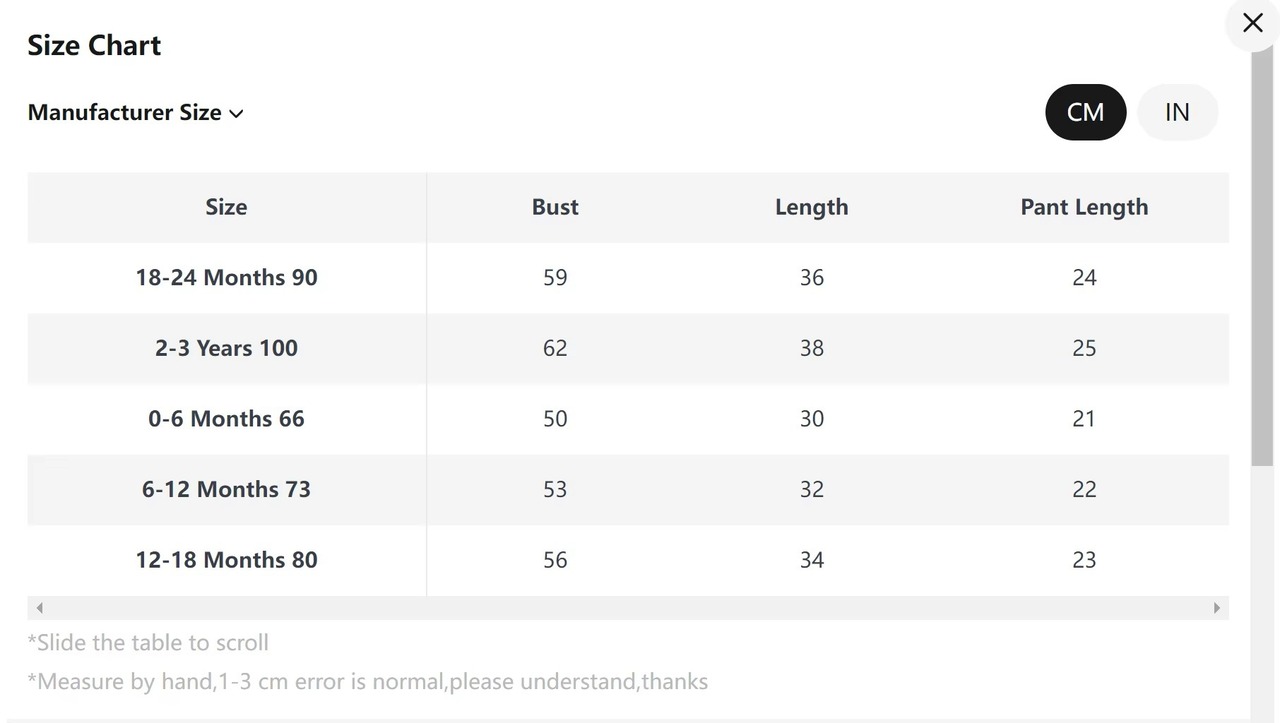1280x723 pixels.
Task: Click the horizontal table scrollbar track
Action: [x=628, y=608]
